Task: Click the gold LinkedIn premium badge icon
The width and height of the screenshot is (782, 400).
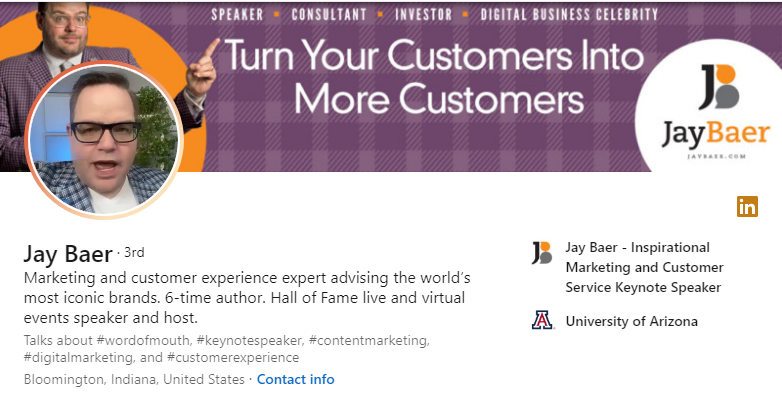Action: click(x=747, y=207)
